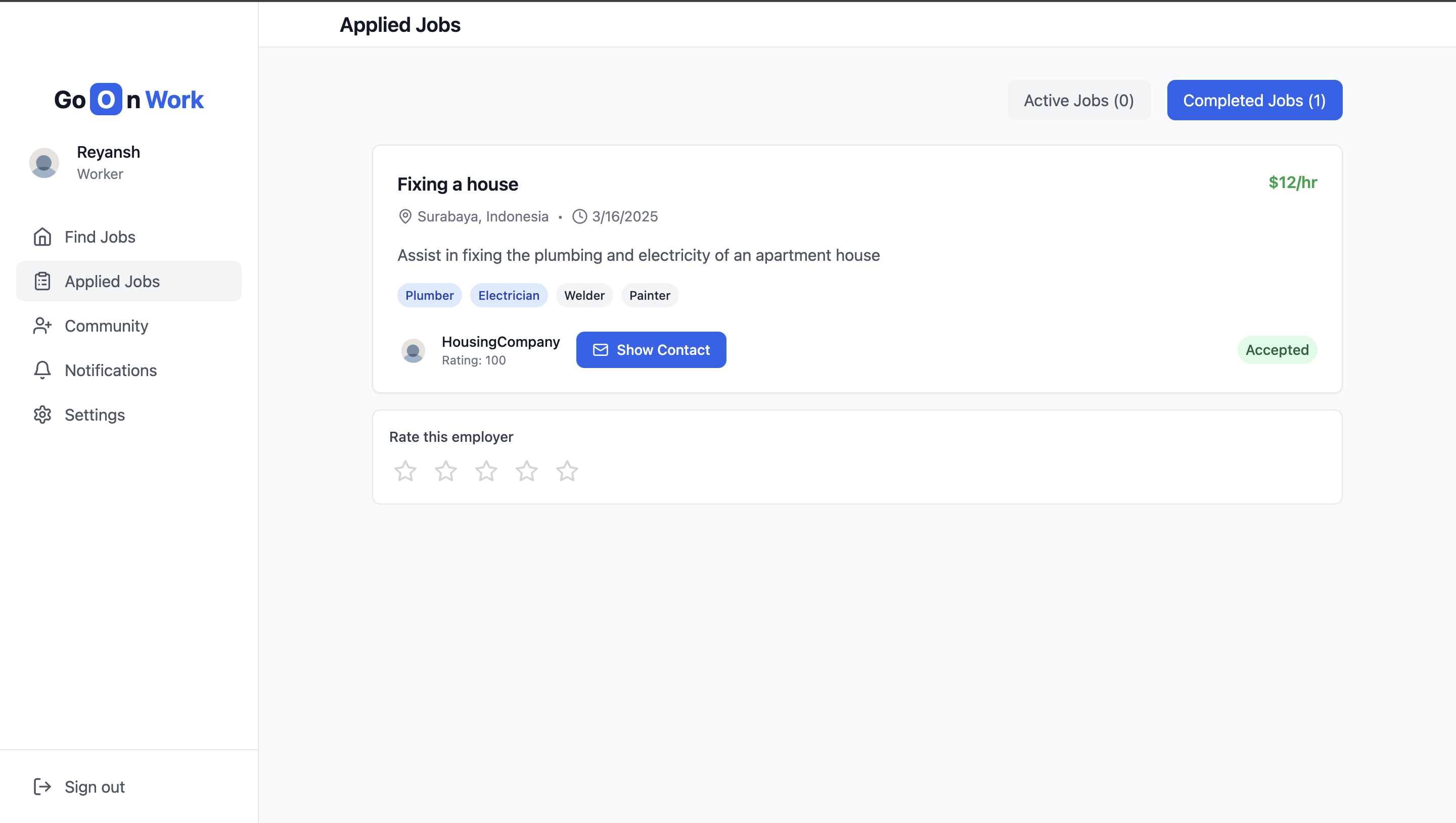Rate the employer three stars
Image resolution: width=1456 pixels, height=823 pixels.
point(486,471)
